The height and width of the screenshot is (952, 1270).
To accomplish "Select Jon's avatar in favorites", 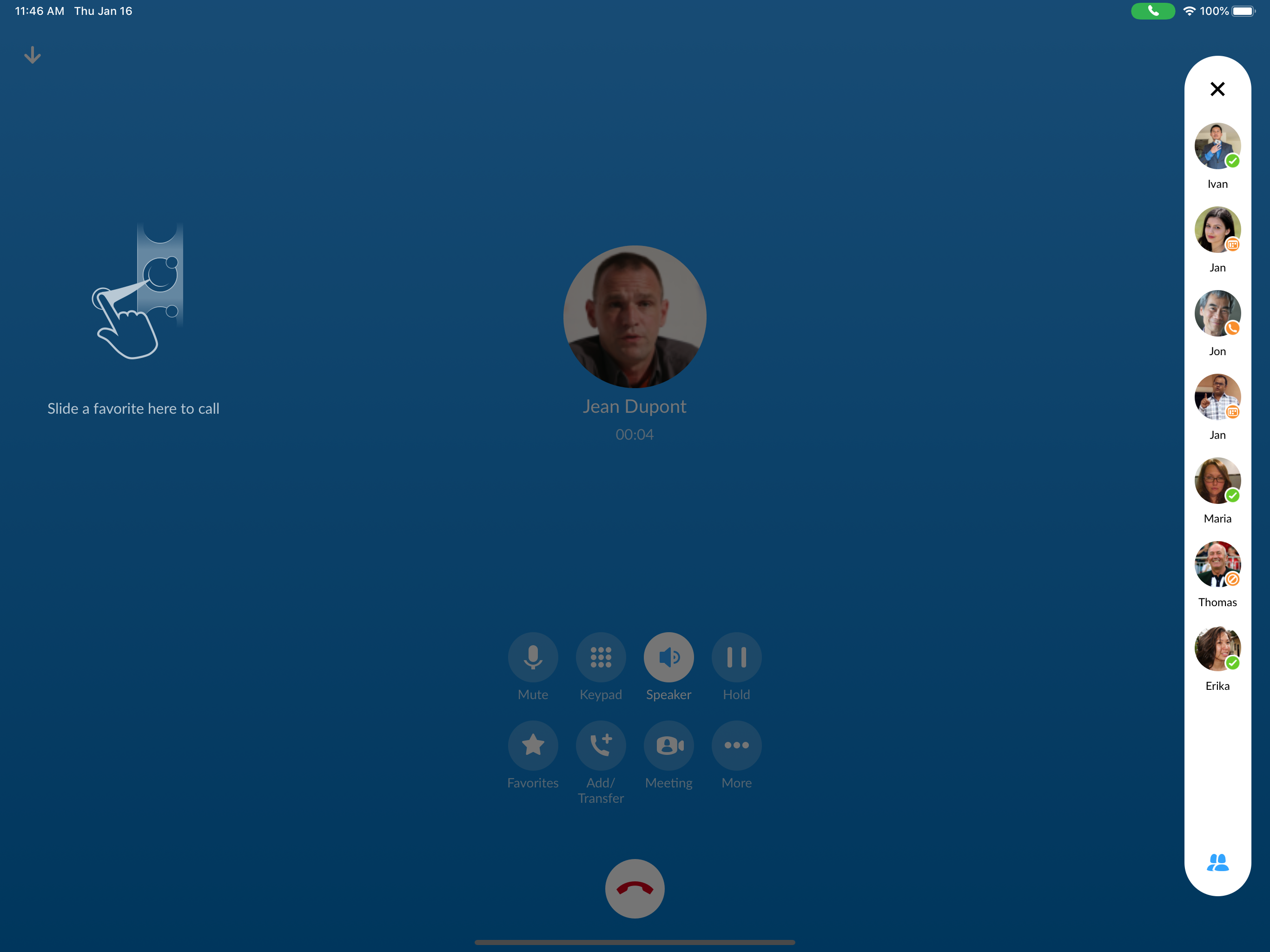I will click(x=1217, y=313).
